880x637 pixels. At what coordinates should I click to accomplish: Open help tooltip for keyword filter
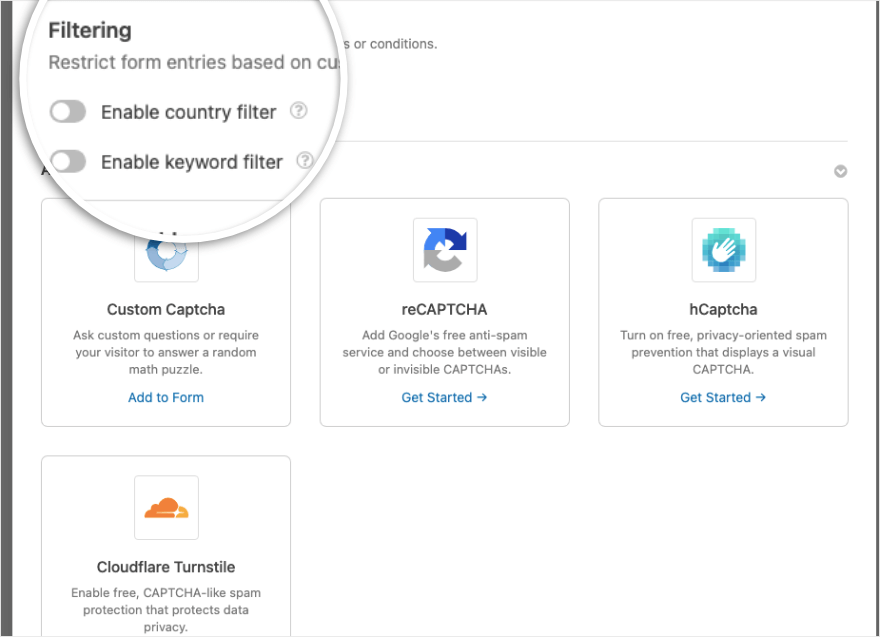pos(305,161)
